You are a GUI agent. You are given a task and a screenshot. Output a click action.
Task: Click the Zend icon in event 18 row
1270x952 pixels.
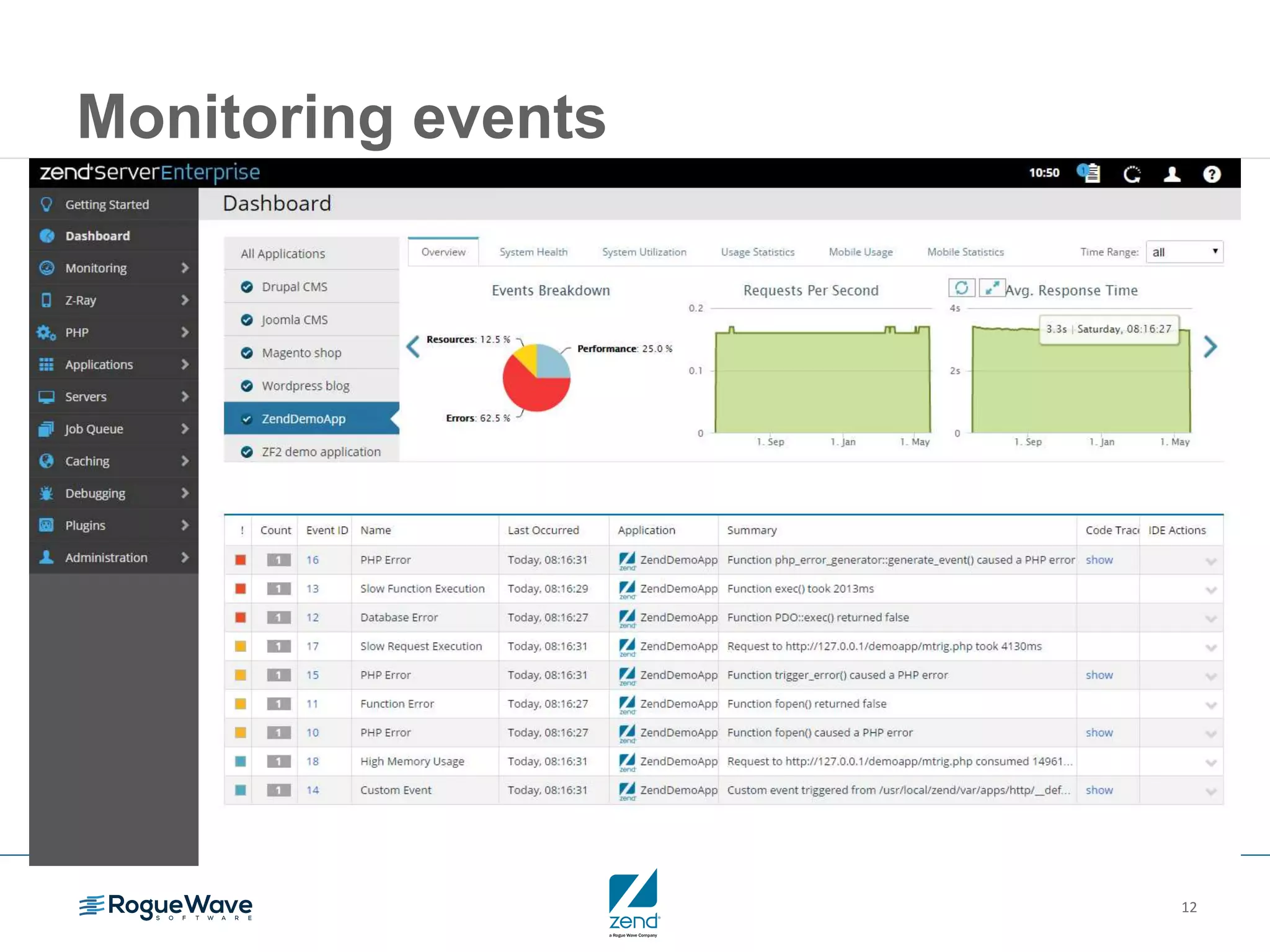point(628,762)
